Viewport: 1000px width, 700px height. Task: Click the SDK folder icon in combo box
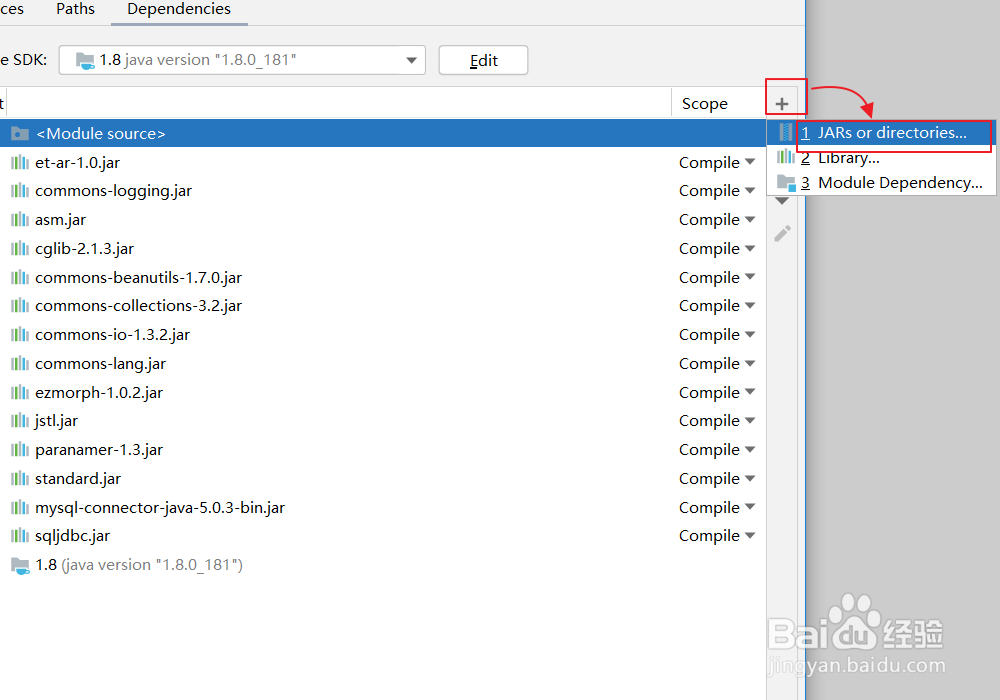(x=85, y=61)
